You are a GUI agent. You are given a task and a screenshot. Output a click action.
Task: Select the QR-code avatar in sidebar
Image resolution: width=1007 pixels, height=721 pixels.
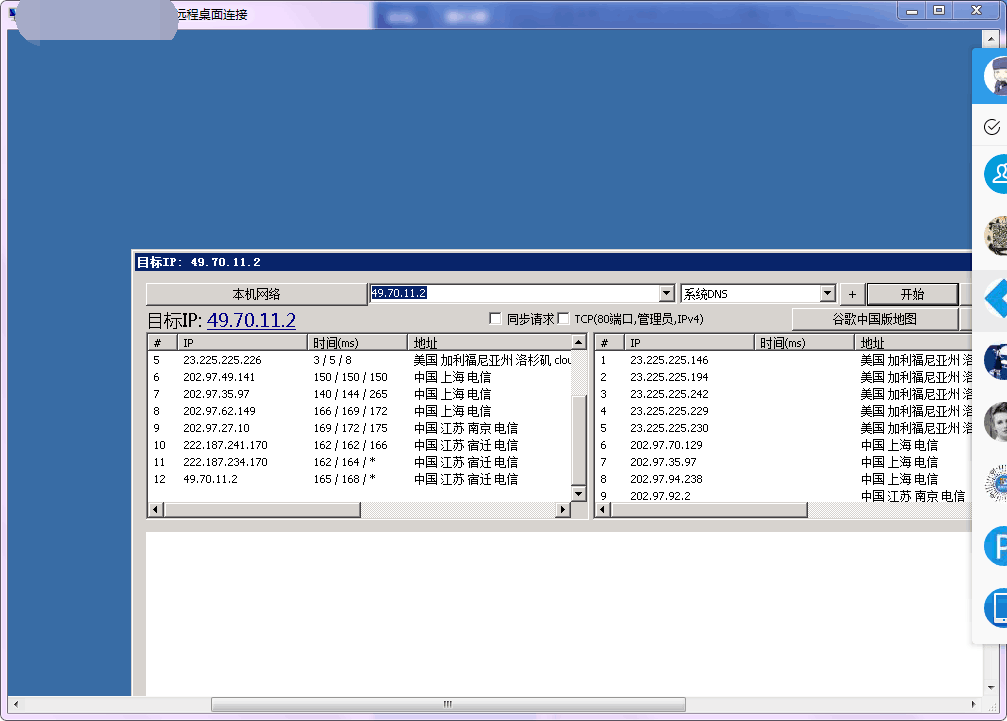click(x=996, y=235)
